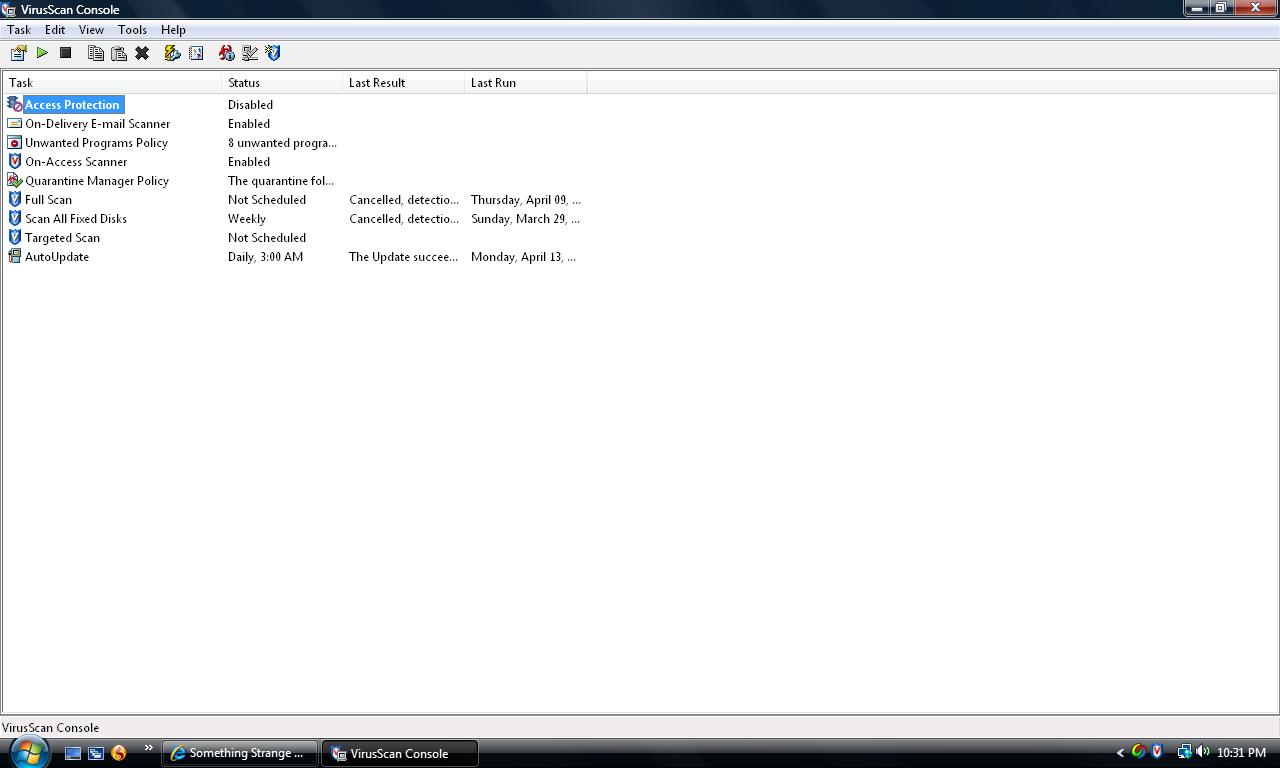Click the 'Monday, April 13' last run cell
The image size is (1280, 768).
click(523, 256)
